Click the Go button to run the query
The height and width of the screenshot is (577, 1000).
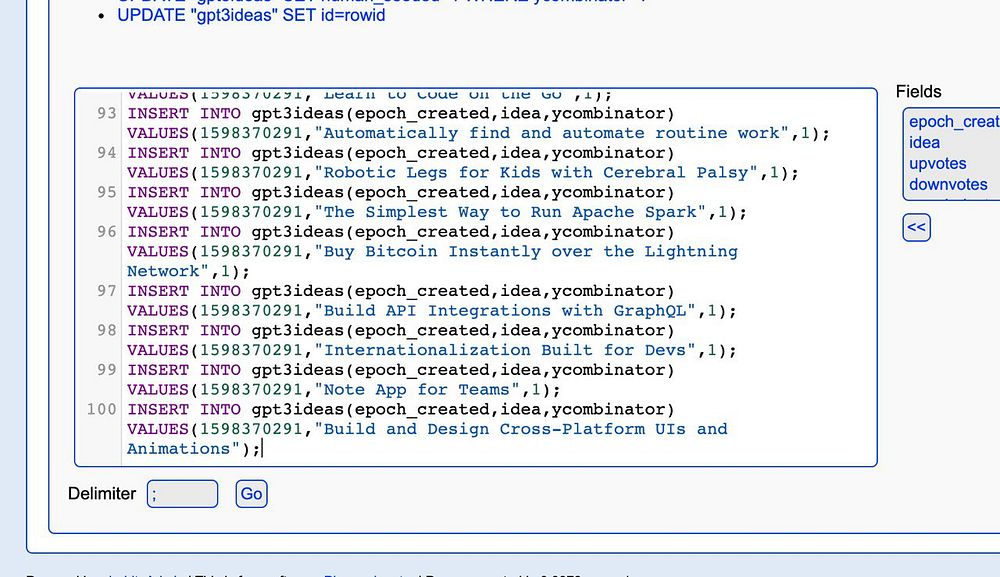click(x=251, y=494)
